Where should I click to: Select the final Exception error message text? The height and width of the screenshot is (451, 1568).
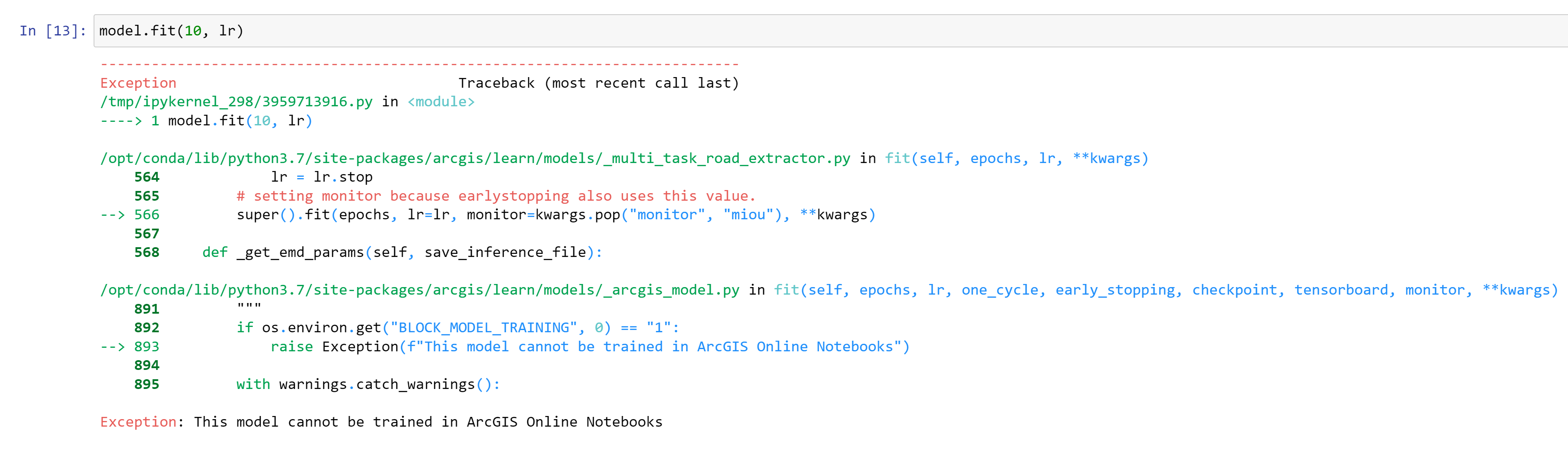coord(380,421)
